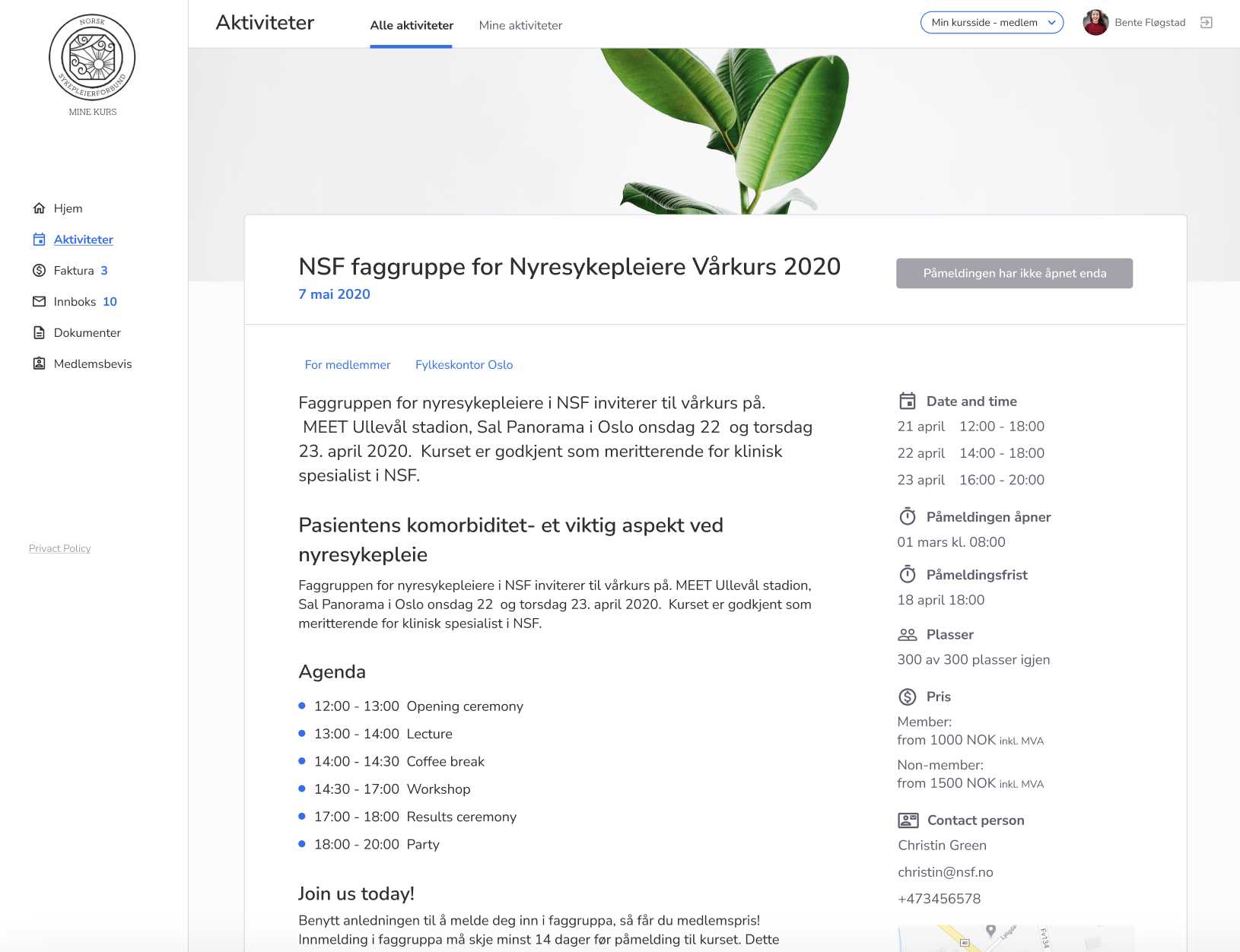This screenshot has height=952, width=1240.
Task: Open the Privact Policy link
Action: coord(60,548)
